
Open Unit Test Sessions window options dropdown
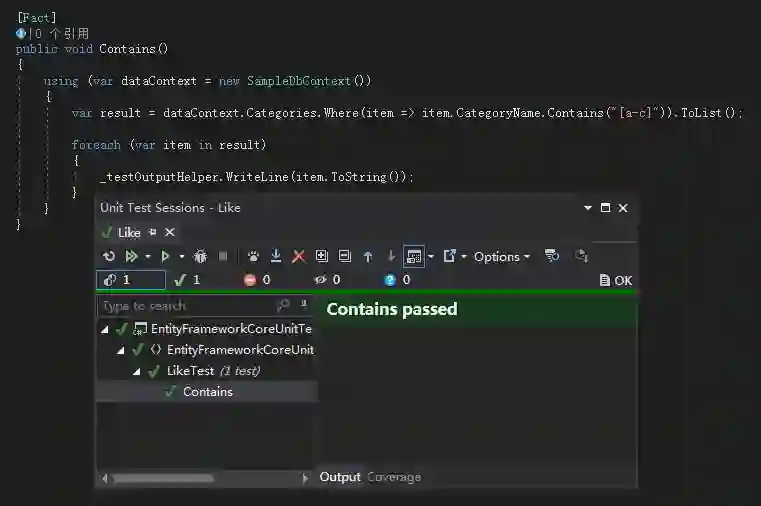click(588, 208)
